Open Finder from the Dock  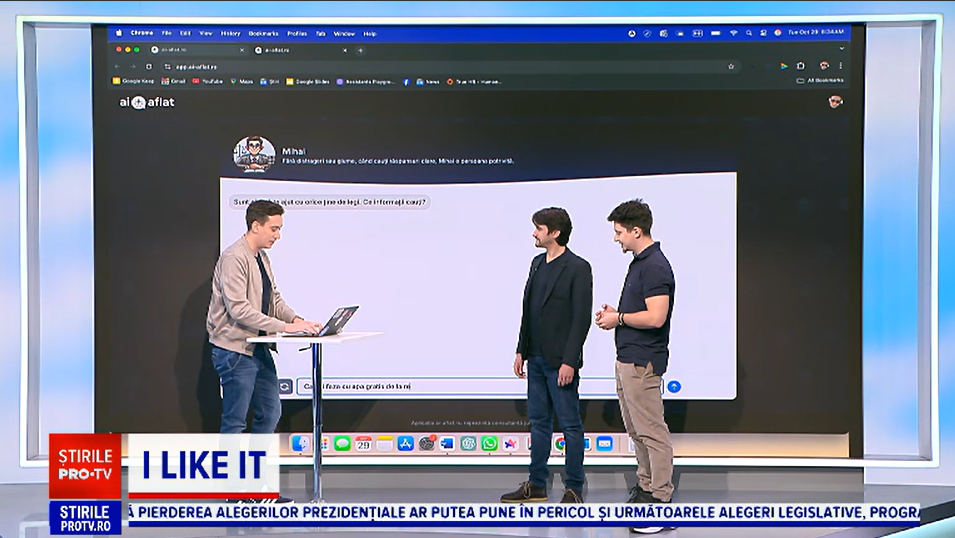300,444
